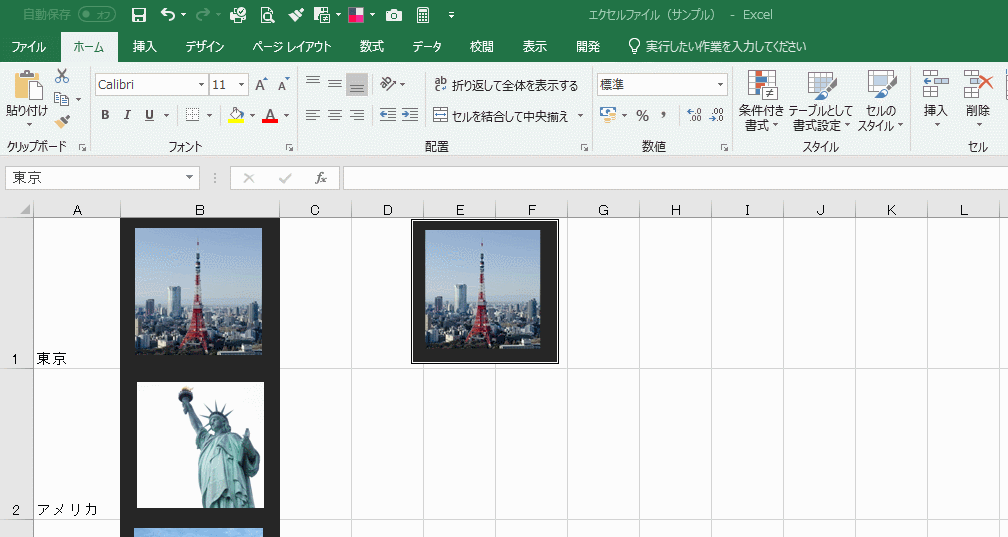Image resolution: width=1008 pixels, height=537 pixels.
Task: Click the center align text icon
Action: pos(335,115)
